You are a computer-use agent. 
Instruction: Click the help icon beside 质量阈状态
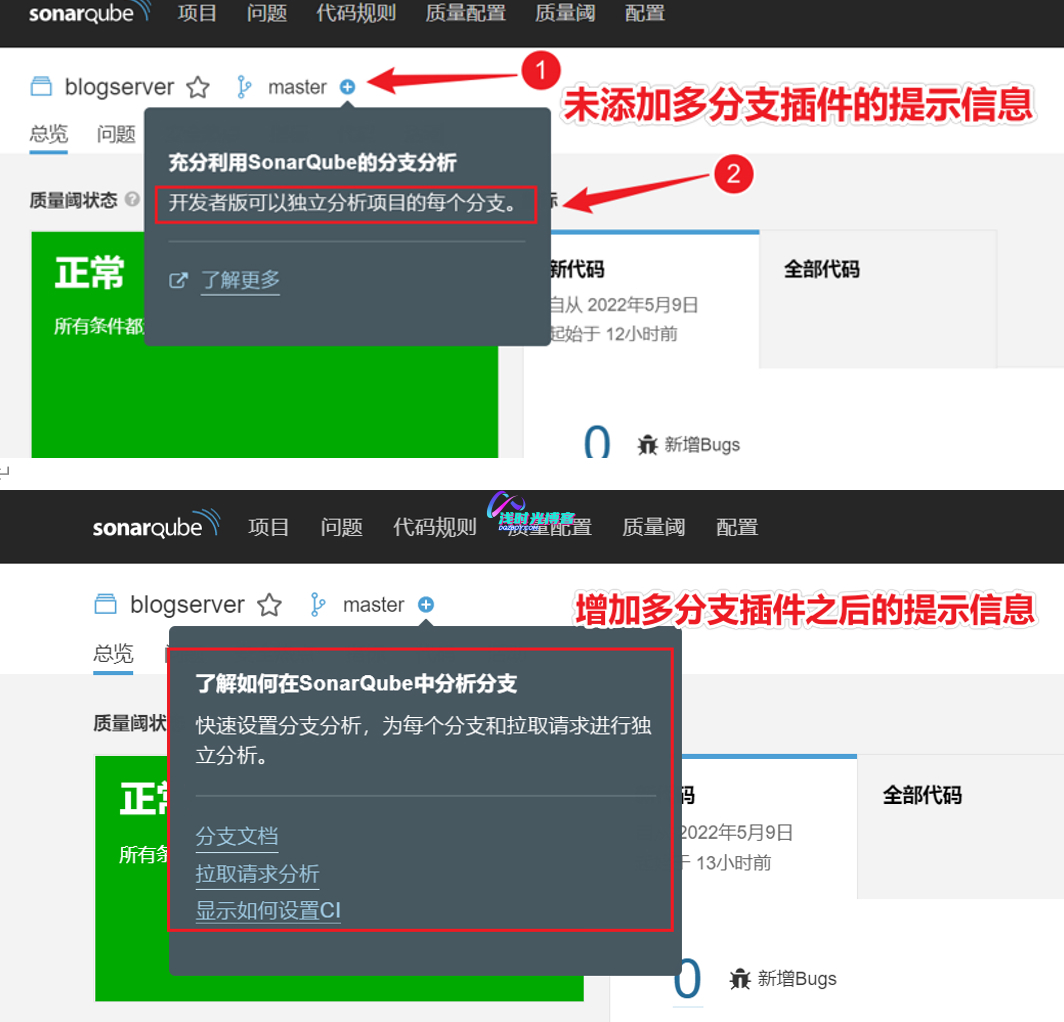132,200
